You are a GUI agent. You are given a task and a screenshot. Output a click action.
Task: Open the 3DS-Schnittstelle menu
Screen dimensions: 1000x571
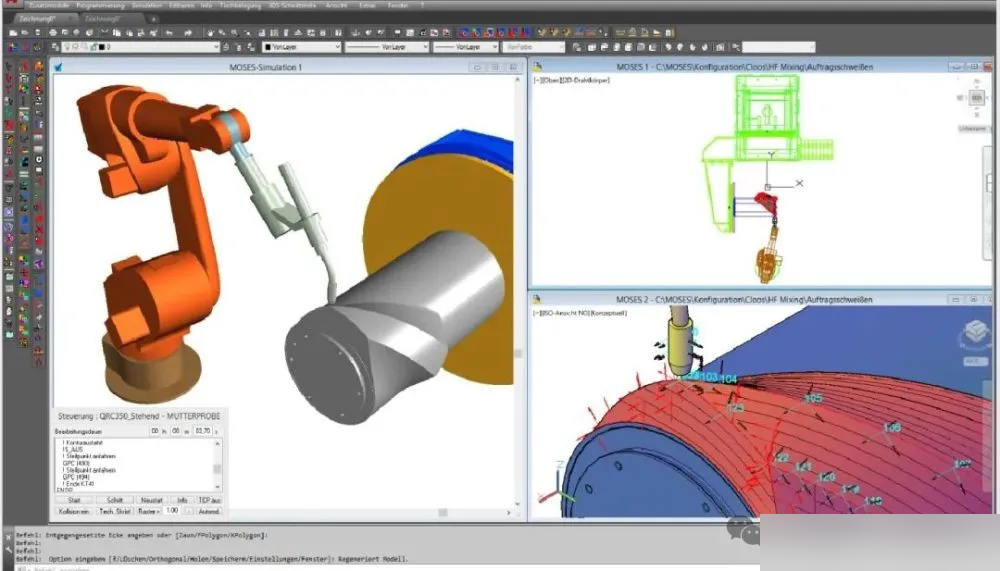292,5
